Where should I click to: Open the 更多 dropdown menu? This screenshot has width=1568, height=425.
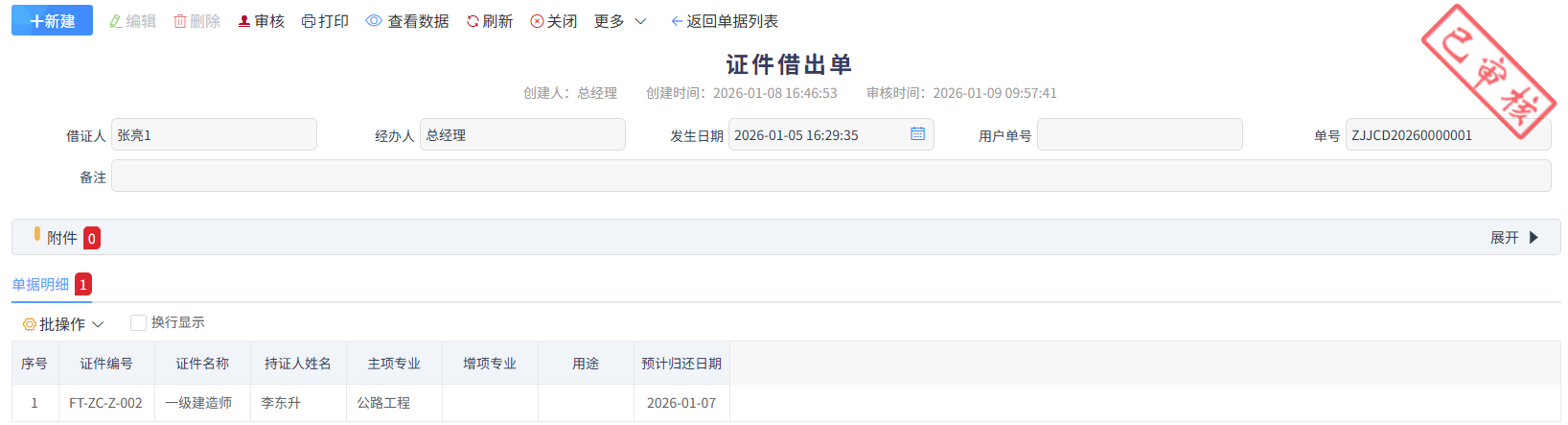620,21
